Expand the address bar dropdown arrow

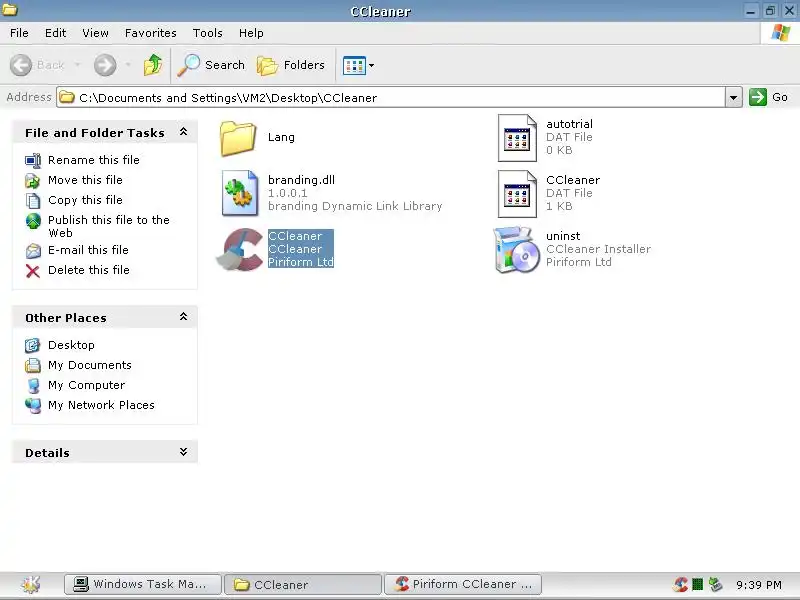click(x=734, y=97)
